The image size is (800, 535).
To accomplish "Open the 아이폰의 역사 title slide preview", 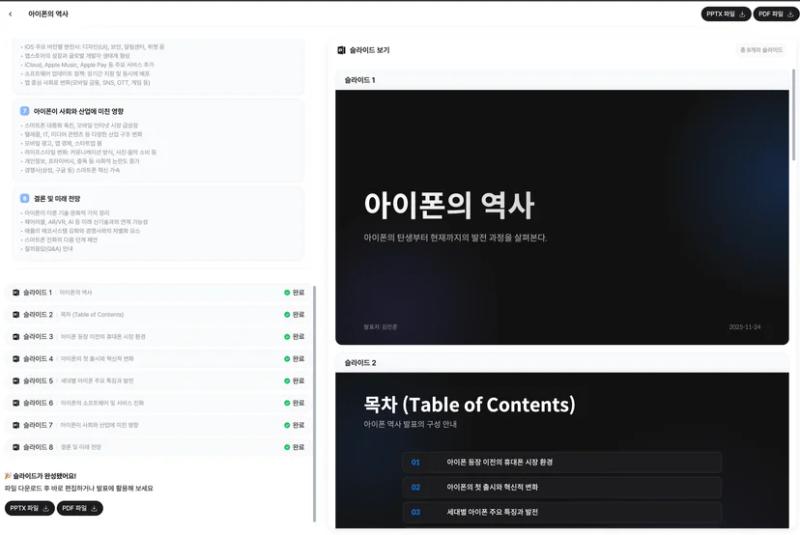I will point(562,217).
